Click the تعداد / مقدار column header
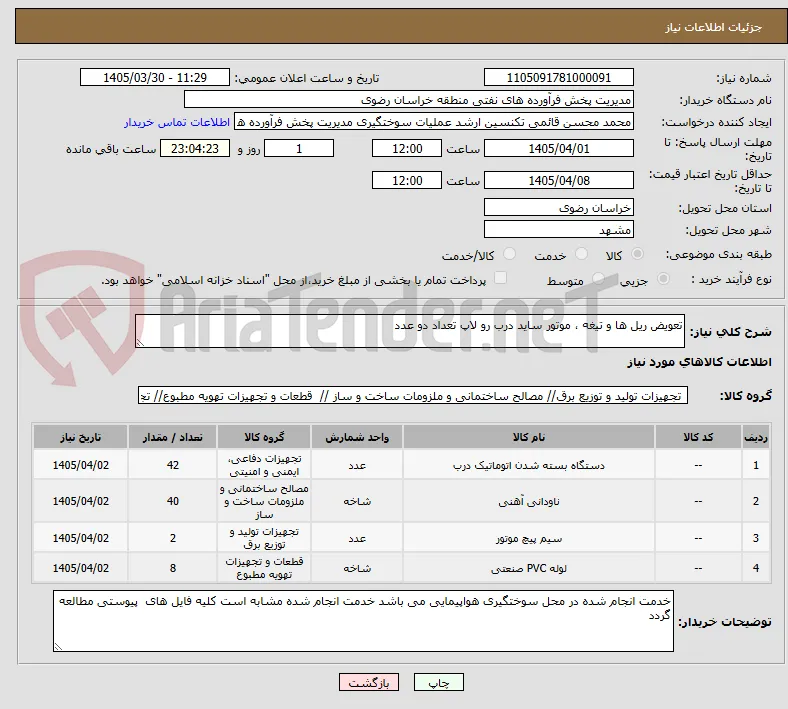This screenshot has width=788, height=709. [172, 437]
